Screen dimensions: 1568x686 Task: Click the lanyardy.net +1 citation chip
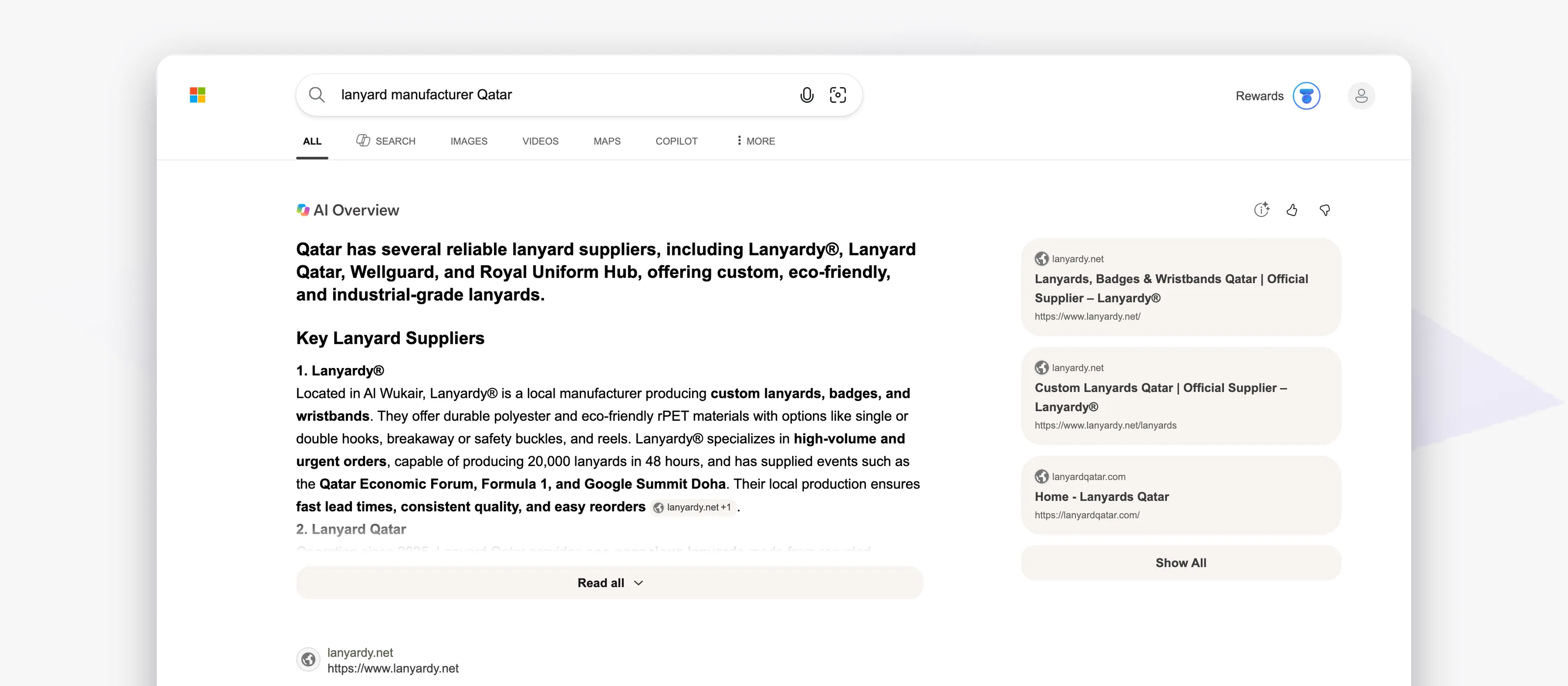[x=693, y=507]
